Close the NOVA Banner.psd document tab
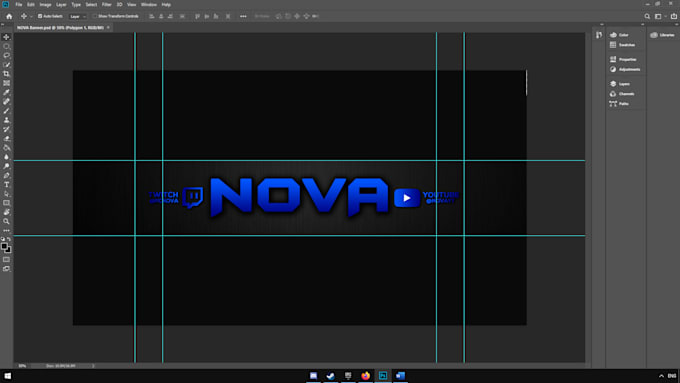The image size is (680, 383). pyautogui.click(x=108, y=27)
